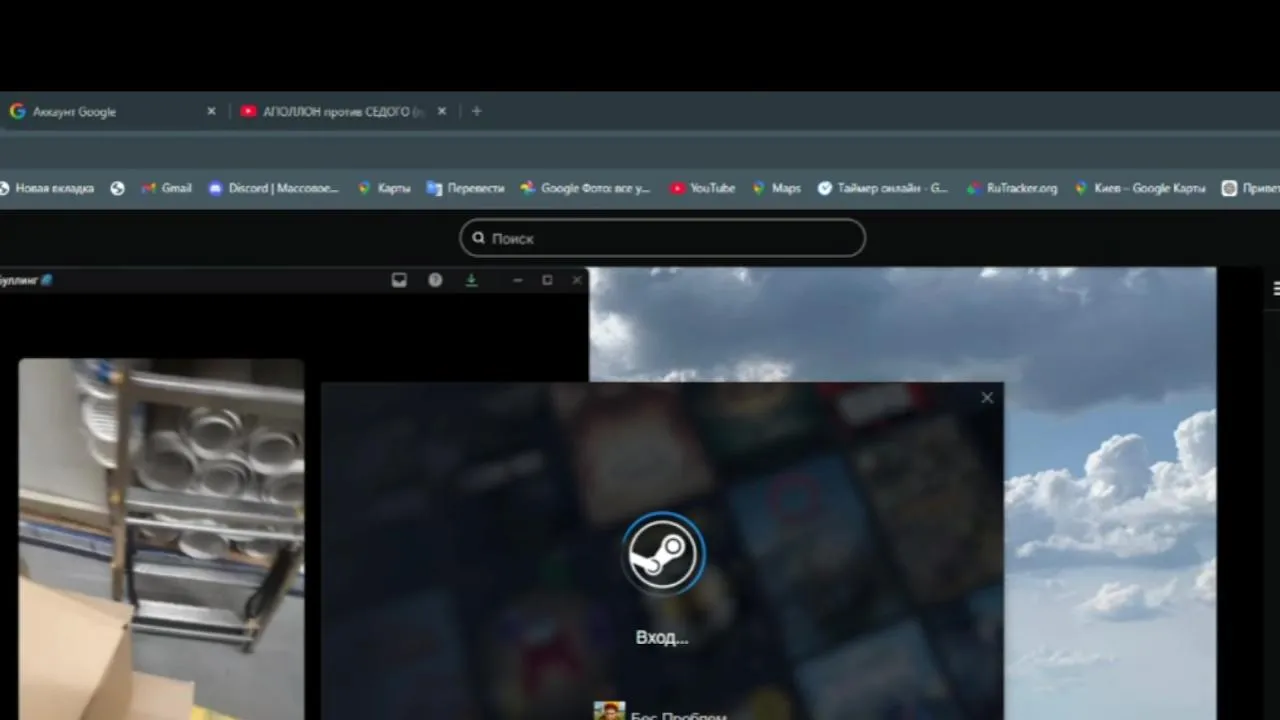Open the Привет bookmark at bar's end
The image size is (1280, 720).
(1251, 188)
